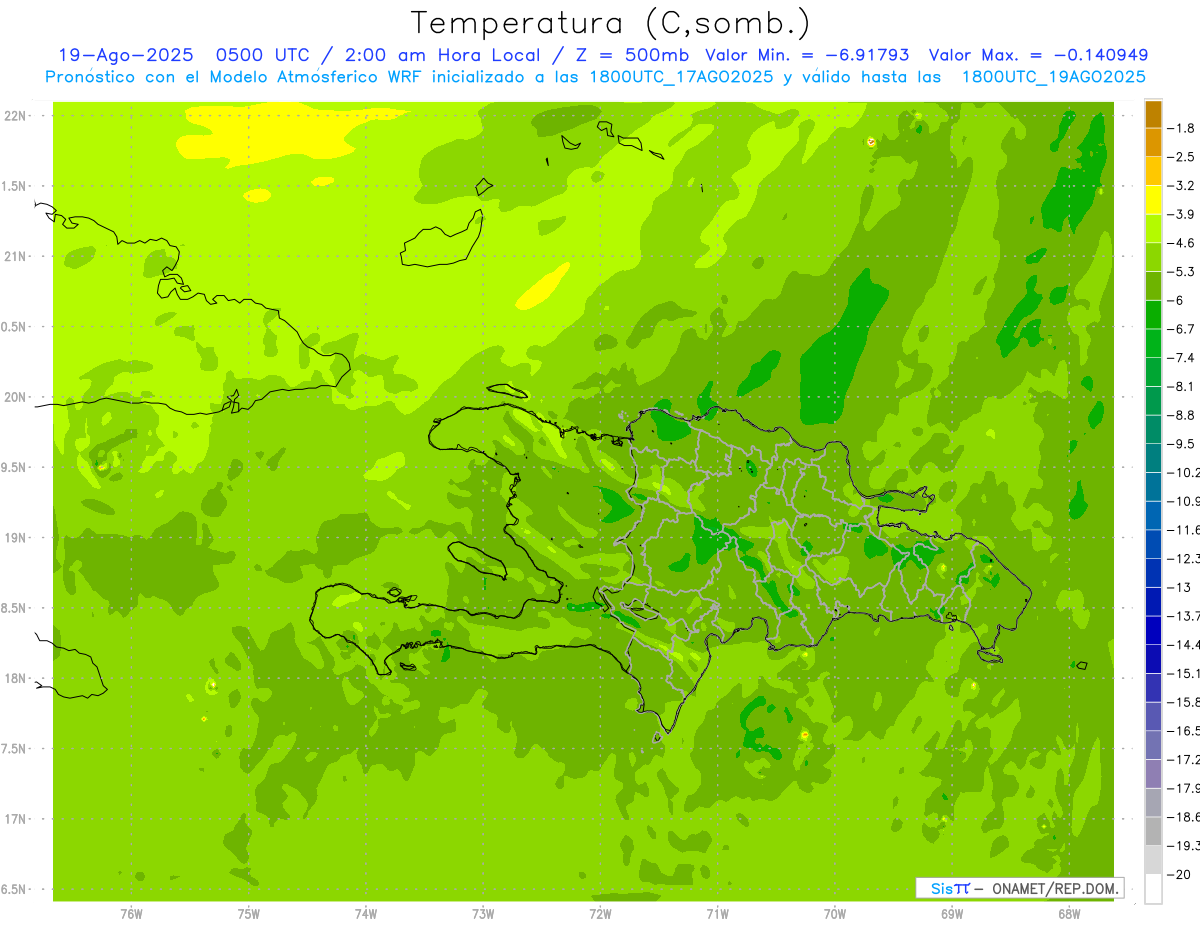Click the "74W" longitude label

366,914
